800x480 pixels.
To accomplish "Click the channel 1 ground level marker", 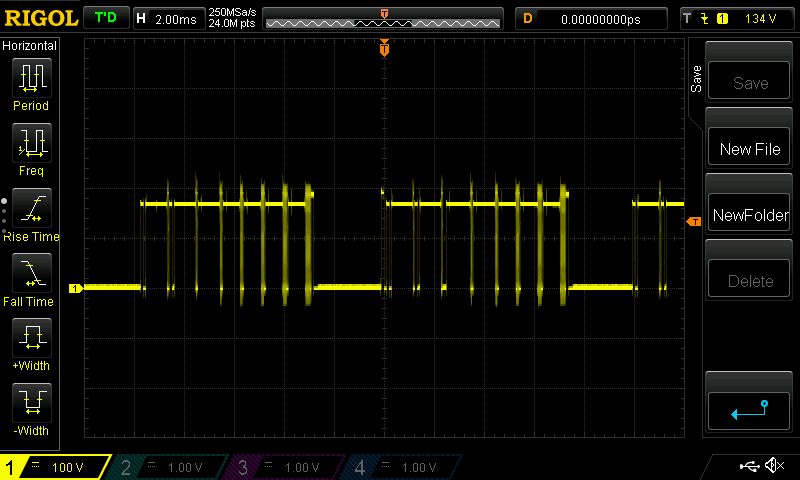I will point(76,289).
